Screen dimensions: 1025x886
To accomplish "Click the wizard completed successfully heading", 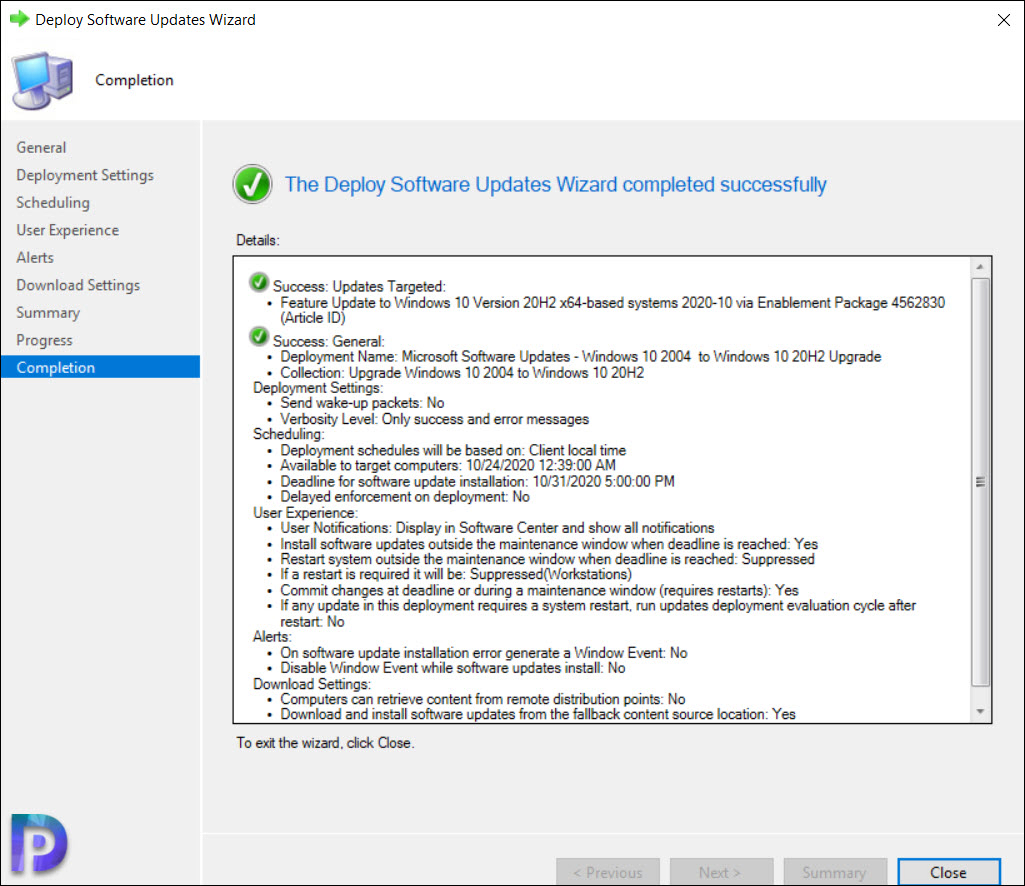I will coord(556,184).
